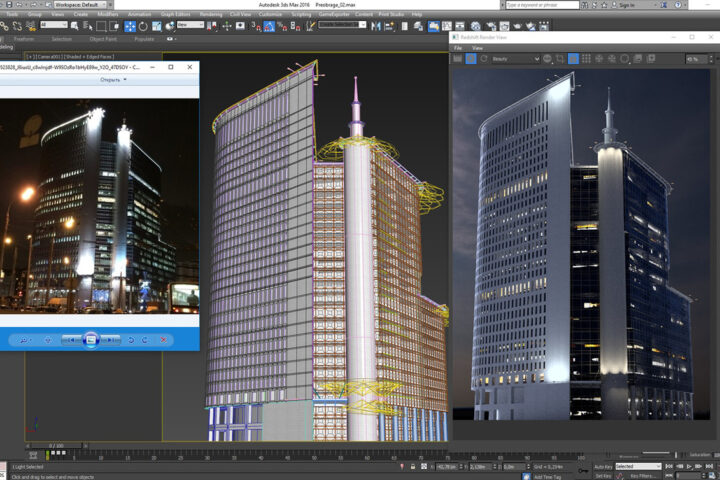Click the zoom magnifier in photo viewer
This screenshot has height=480, width=720.
24,340
